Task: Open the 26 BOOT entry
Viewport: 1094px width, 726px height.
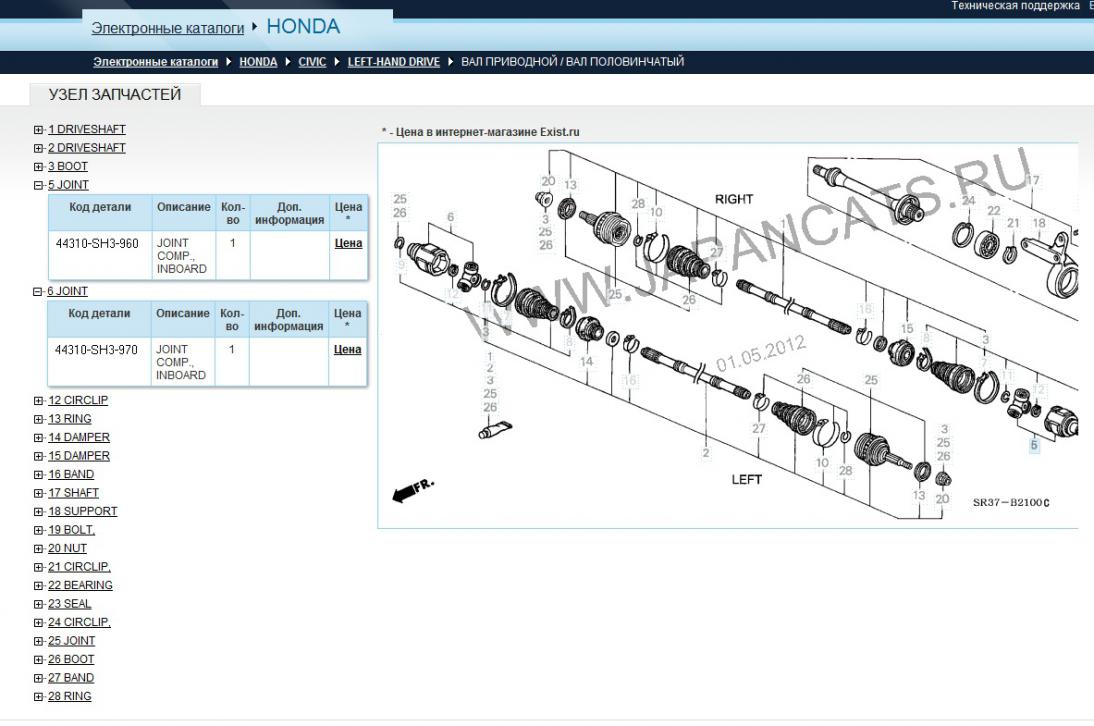Action: click(x=70, y=659)
